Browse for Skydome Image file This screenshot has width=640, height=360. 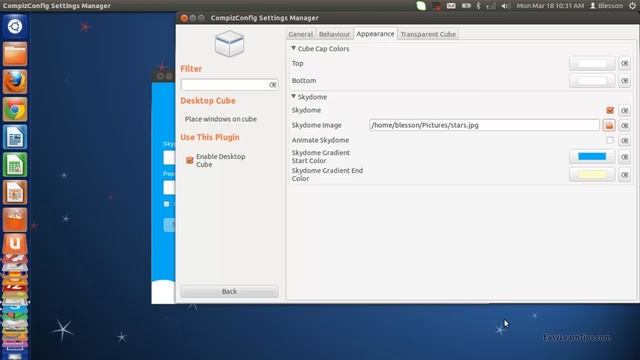(x=609, y=125)
